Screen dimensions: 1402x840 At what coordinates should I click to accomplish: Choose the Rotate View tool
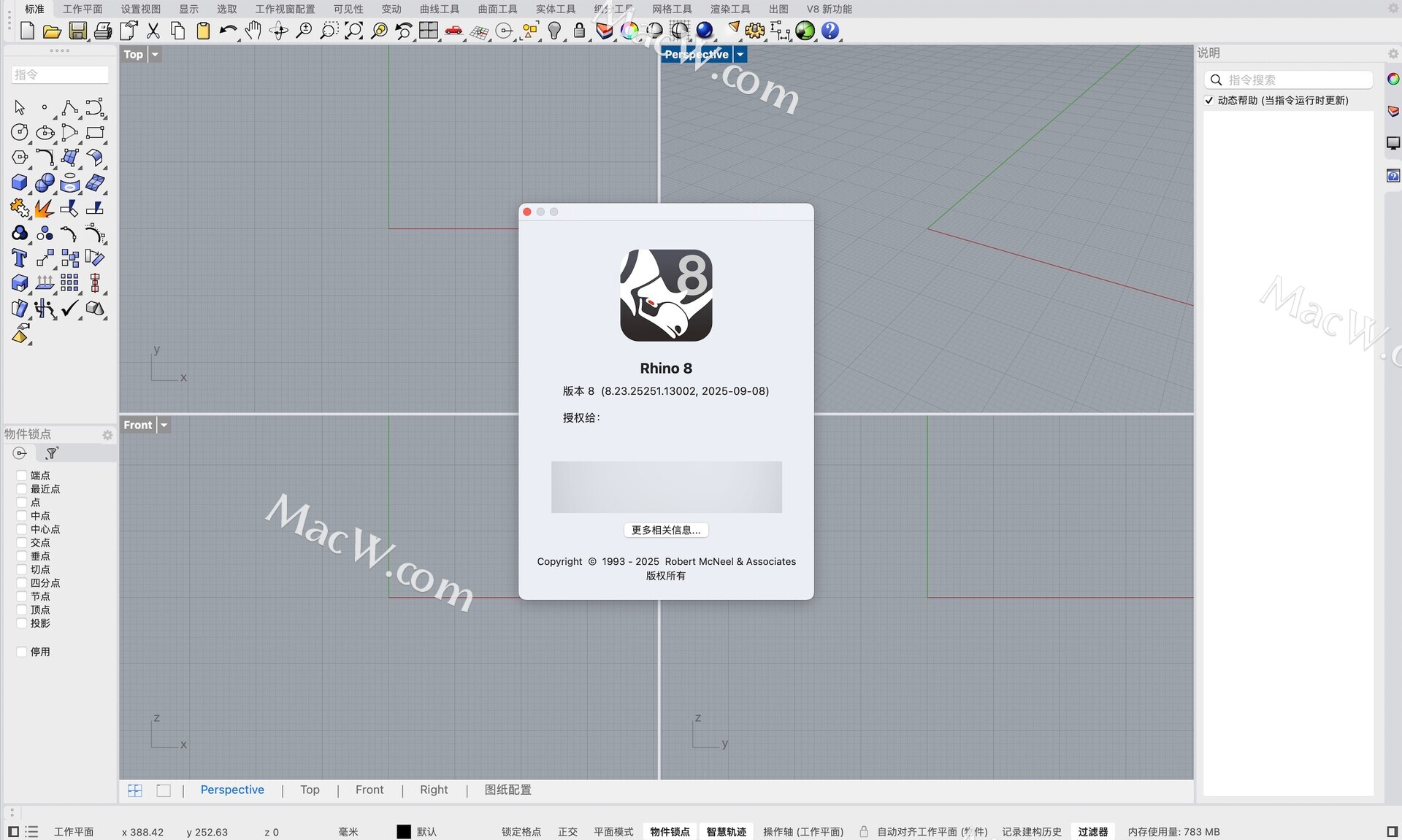278,31
